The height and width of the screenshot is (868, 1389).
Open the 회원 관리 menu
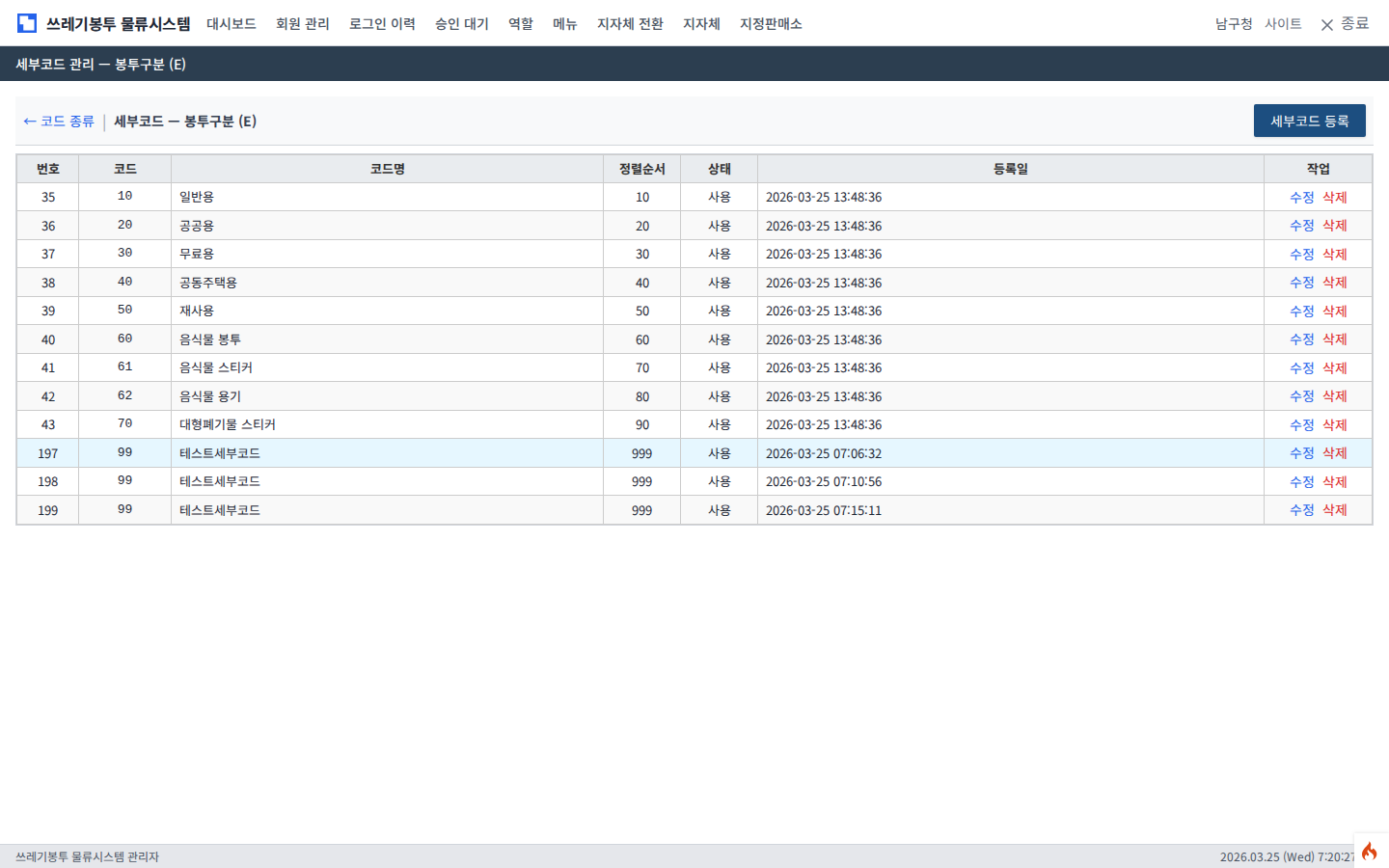click(x=303, y=24)
